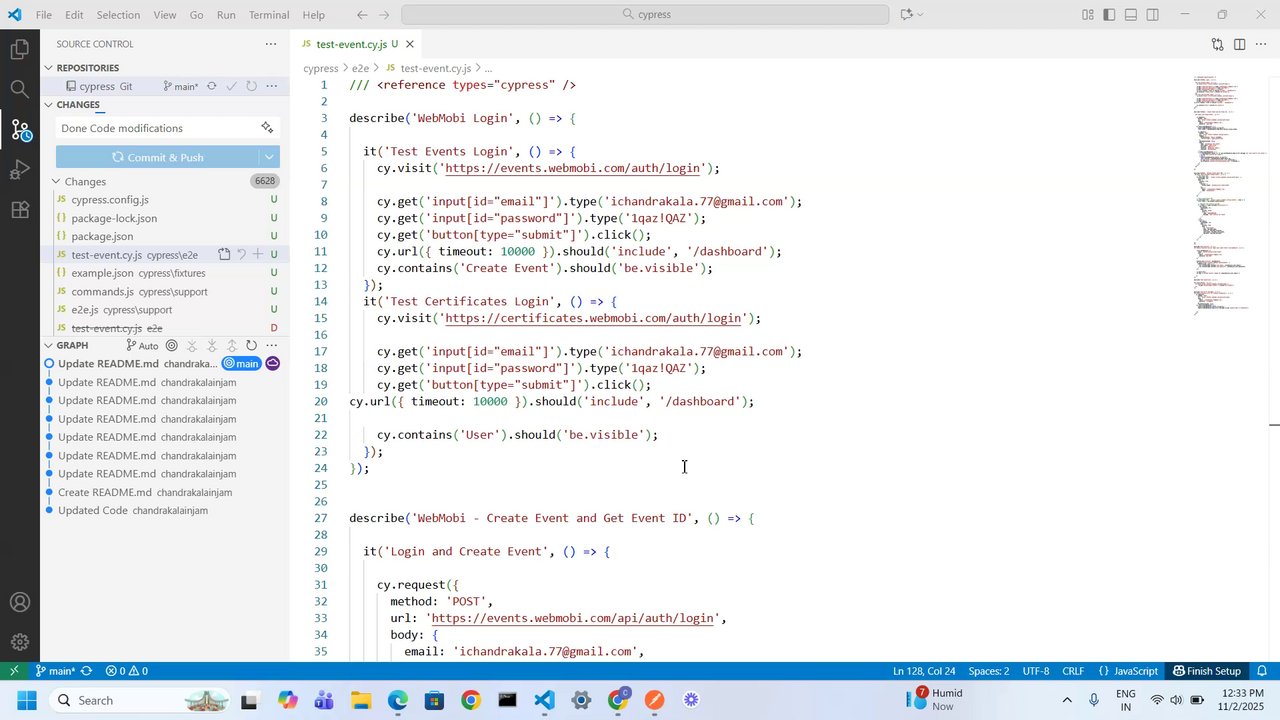The width and height of the screenshot is (1280, 720).
Task: Generate commit message with sparkle icon
Action: coord(267,128)
